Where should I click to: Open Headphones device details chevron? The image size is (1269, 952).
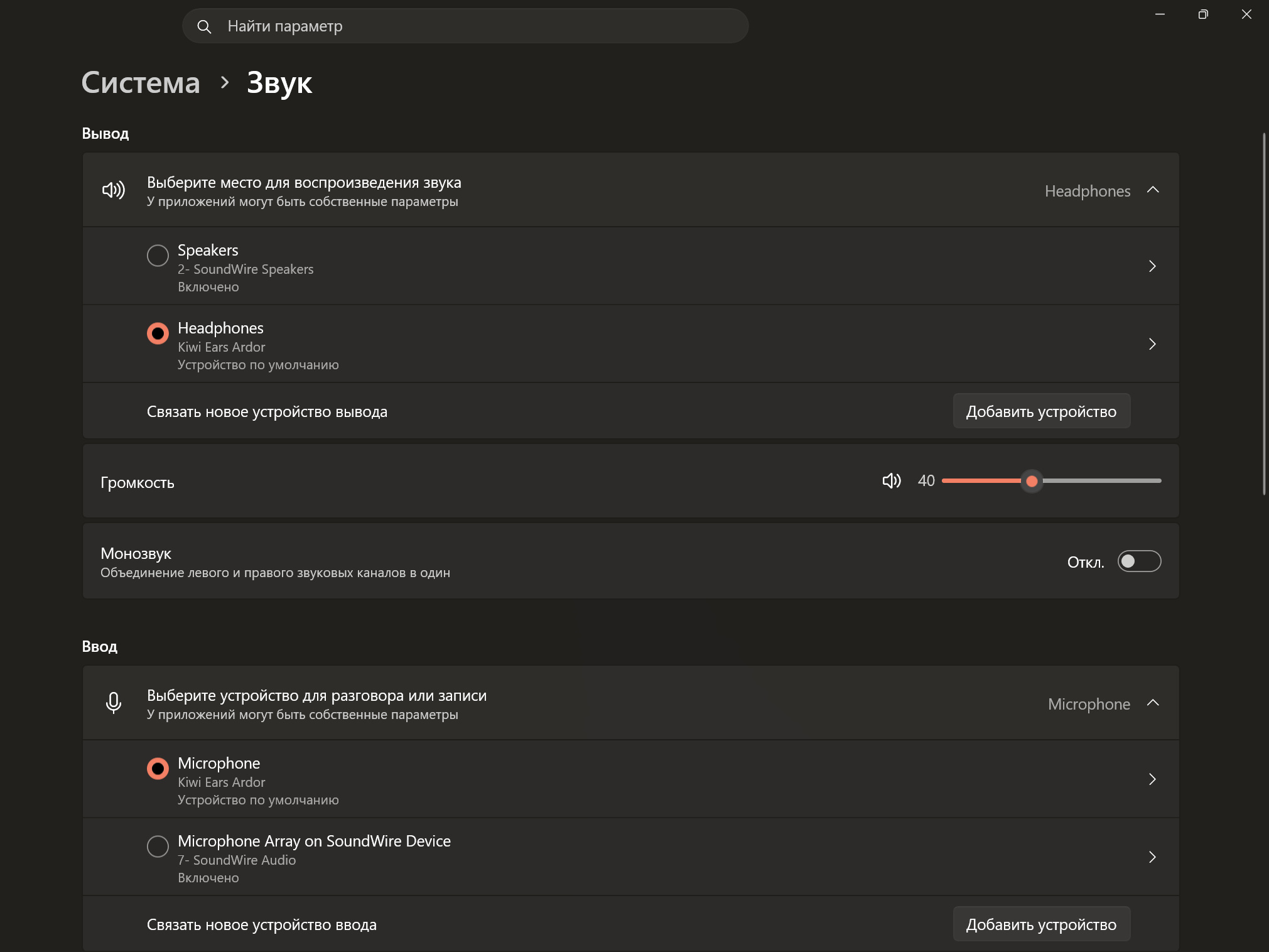point(1152,344)
